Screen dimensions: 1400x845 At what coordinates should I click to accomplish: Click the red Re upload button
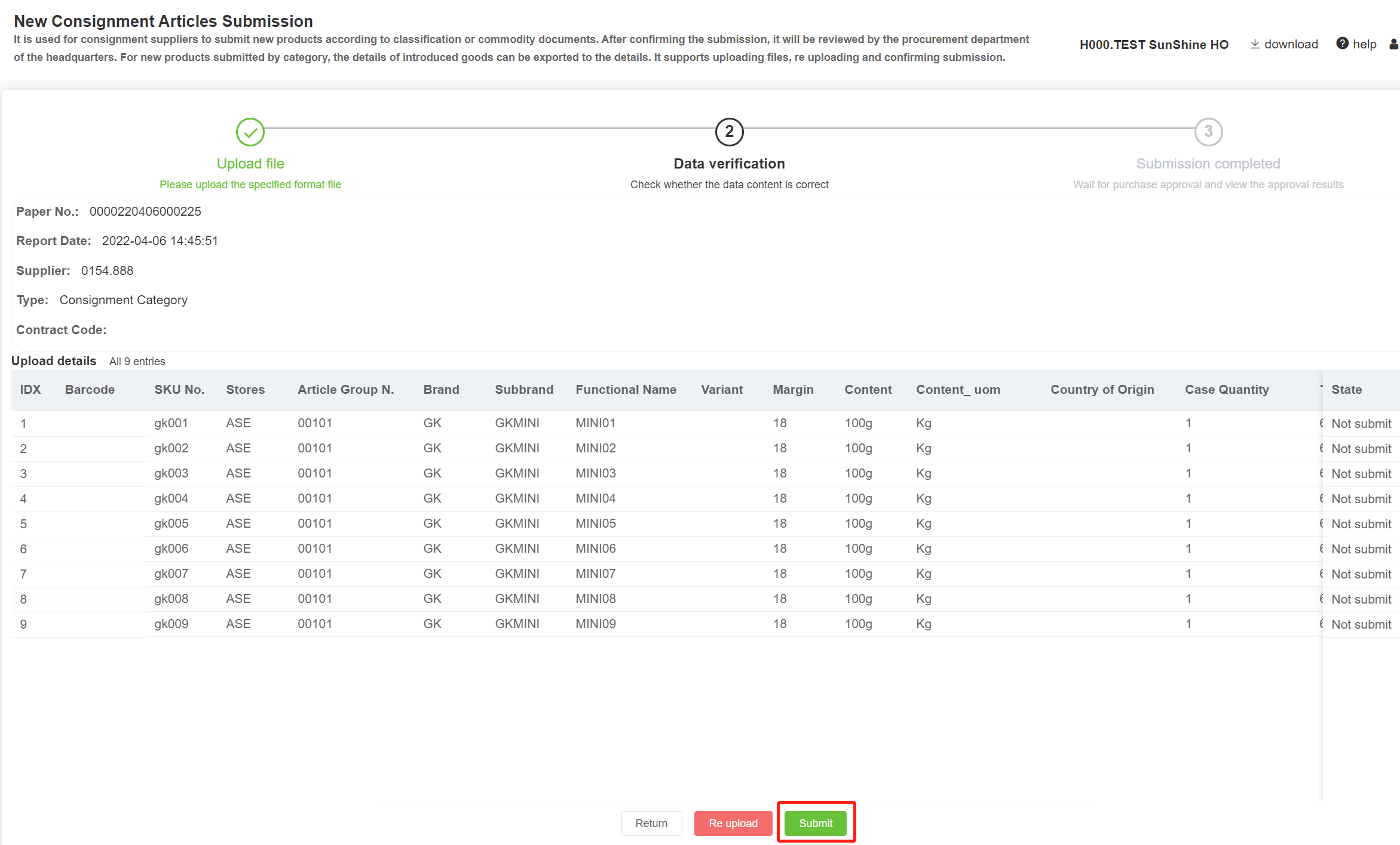733,823
